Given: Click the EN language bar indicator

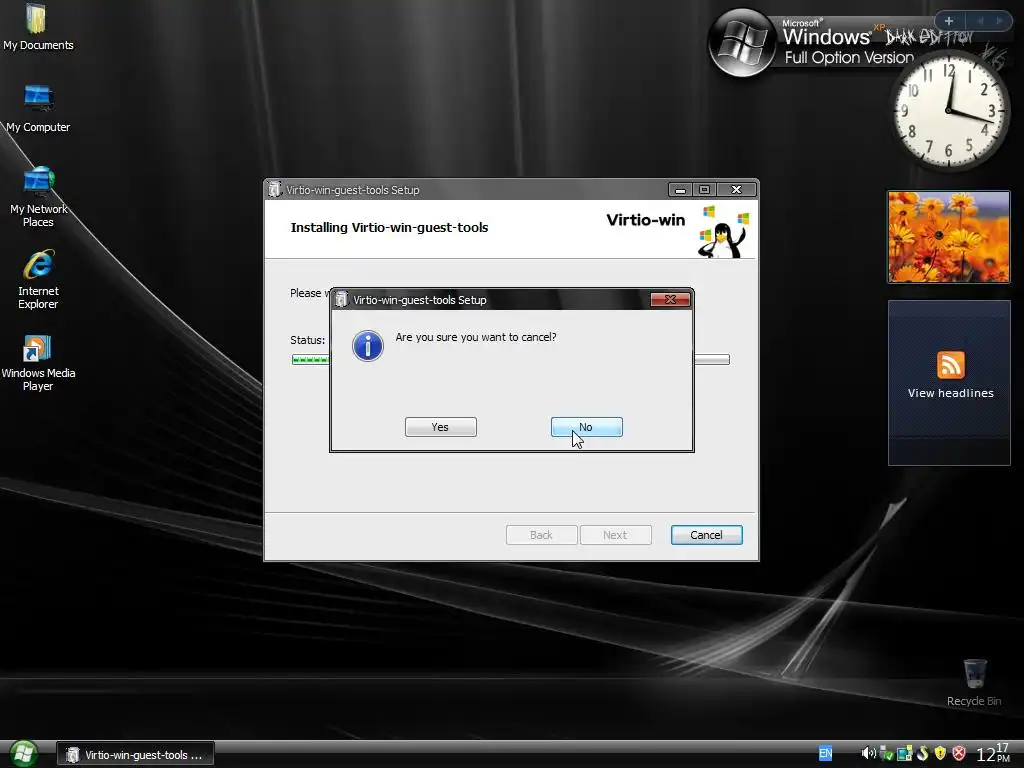Looking at the screenshot, I should pyautogui.click(x=825, y=754).
